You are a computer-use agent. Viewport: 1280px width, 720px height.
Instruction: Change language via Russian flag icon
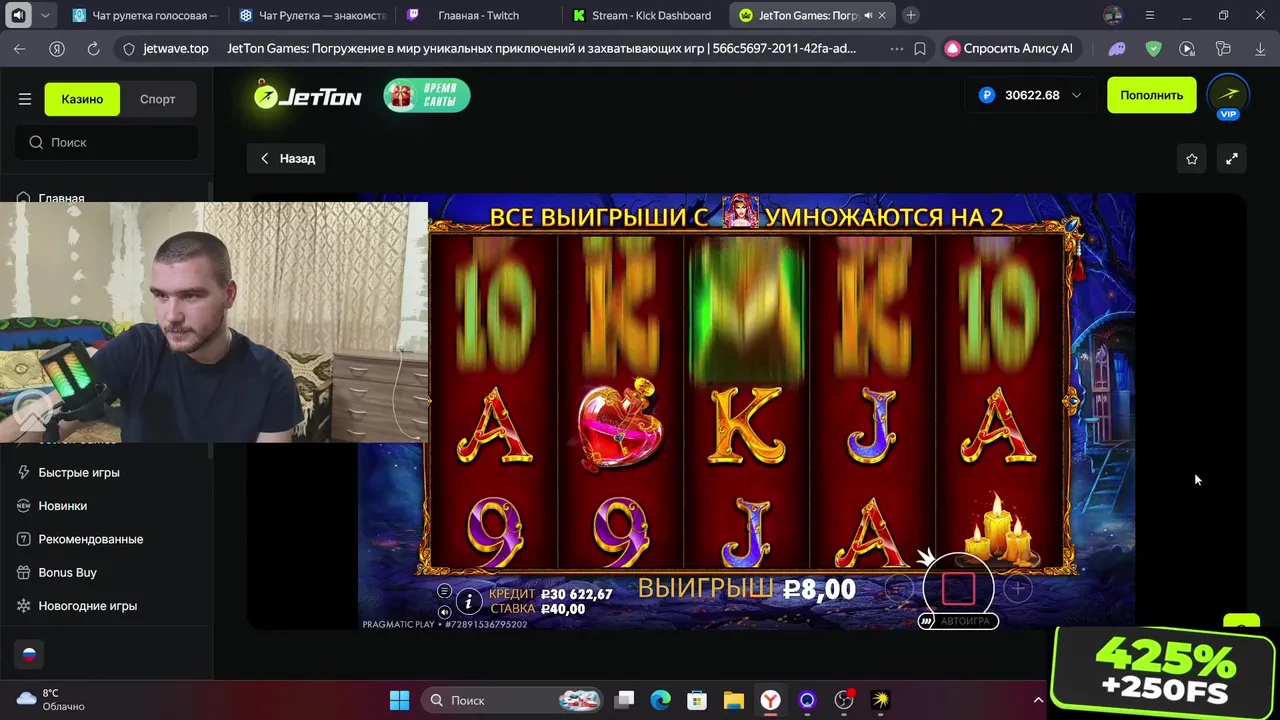tap(29, 654)
